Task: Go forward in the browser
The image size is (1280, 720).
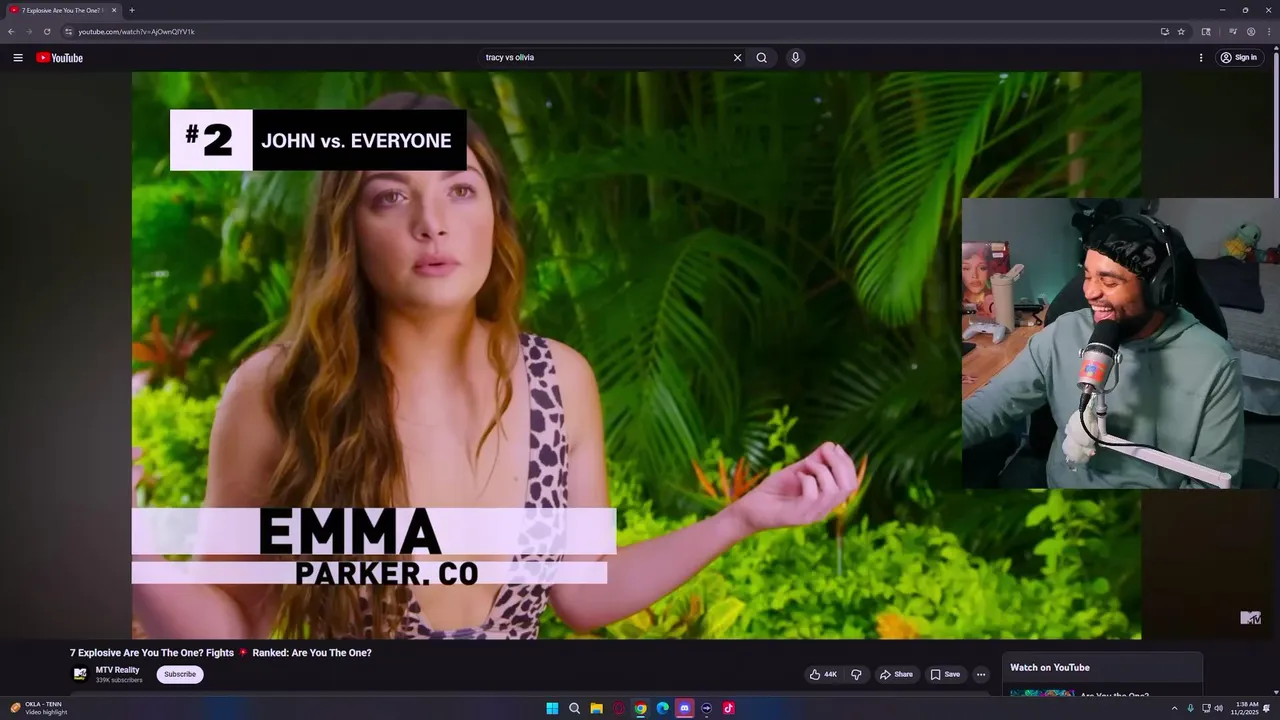Action: [x=28, y=31]
